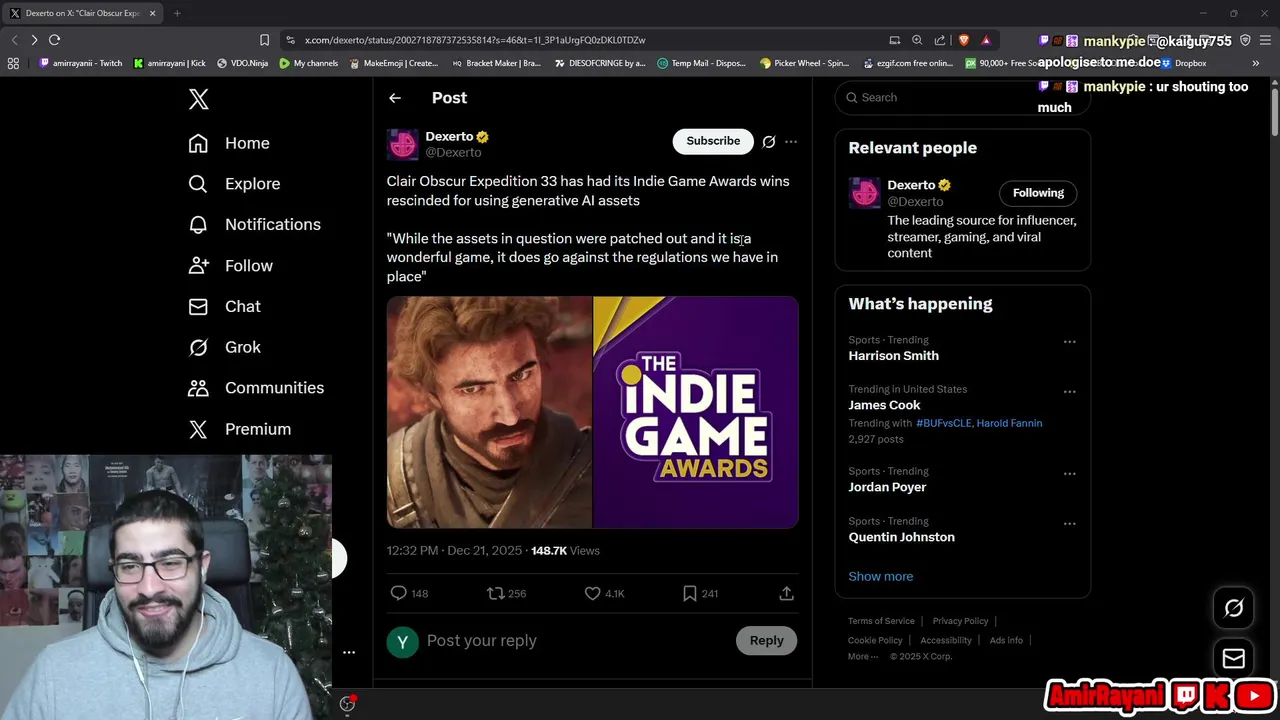The width and height of the screenshot is (1280, 720).
Task: Open Accessibility footer link
Action: pos(945,640)
